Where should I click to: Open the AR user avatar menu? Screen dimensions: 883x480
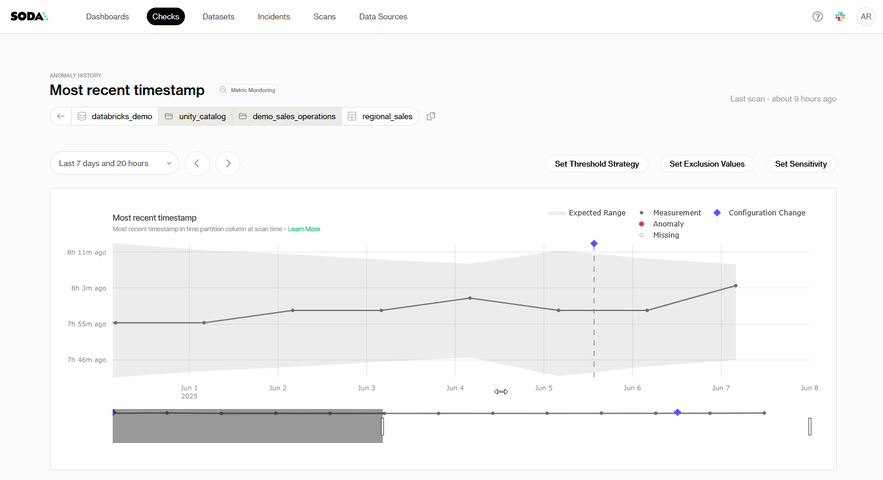(864, 17)
